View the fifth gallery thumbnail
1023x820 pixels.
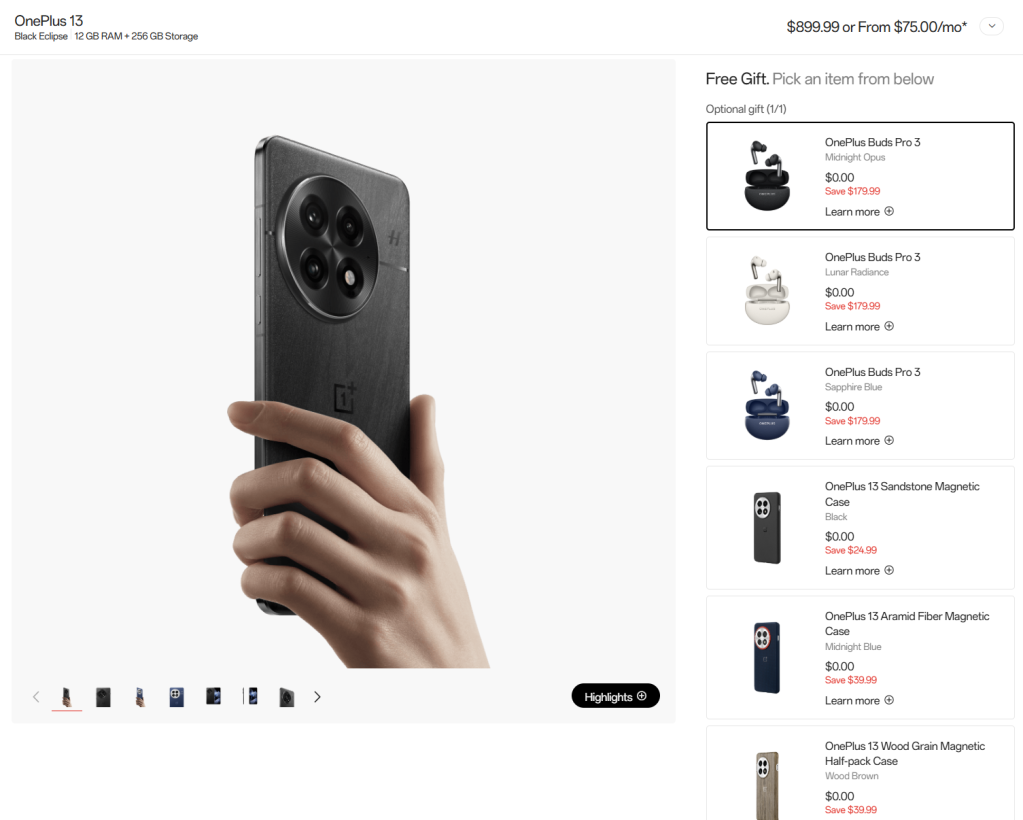tap(213, 697)
